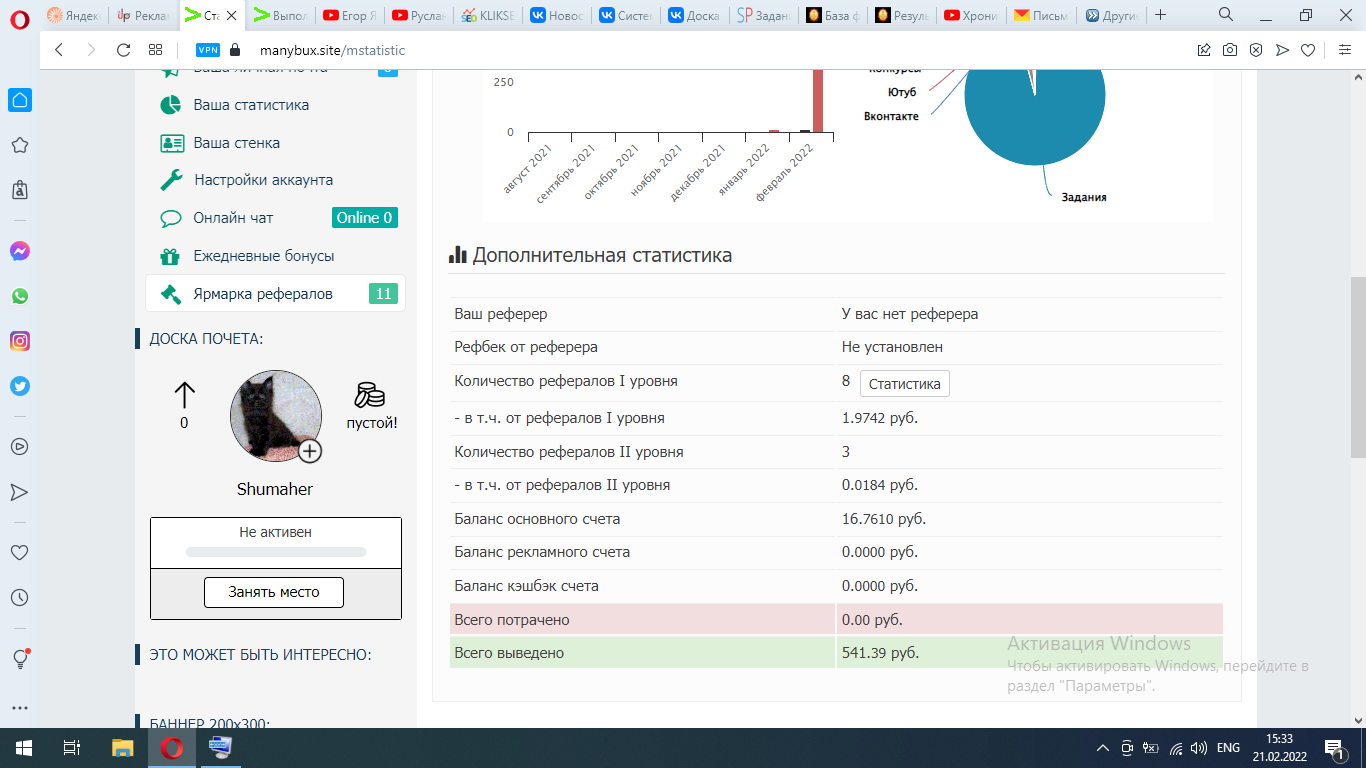
Task: Click the Opera taskbar icon
Action: [x=171, y=748]
